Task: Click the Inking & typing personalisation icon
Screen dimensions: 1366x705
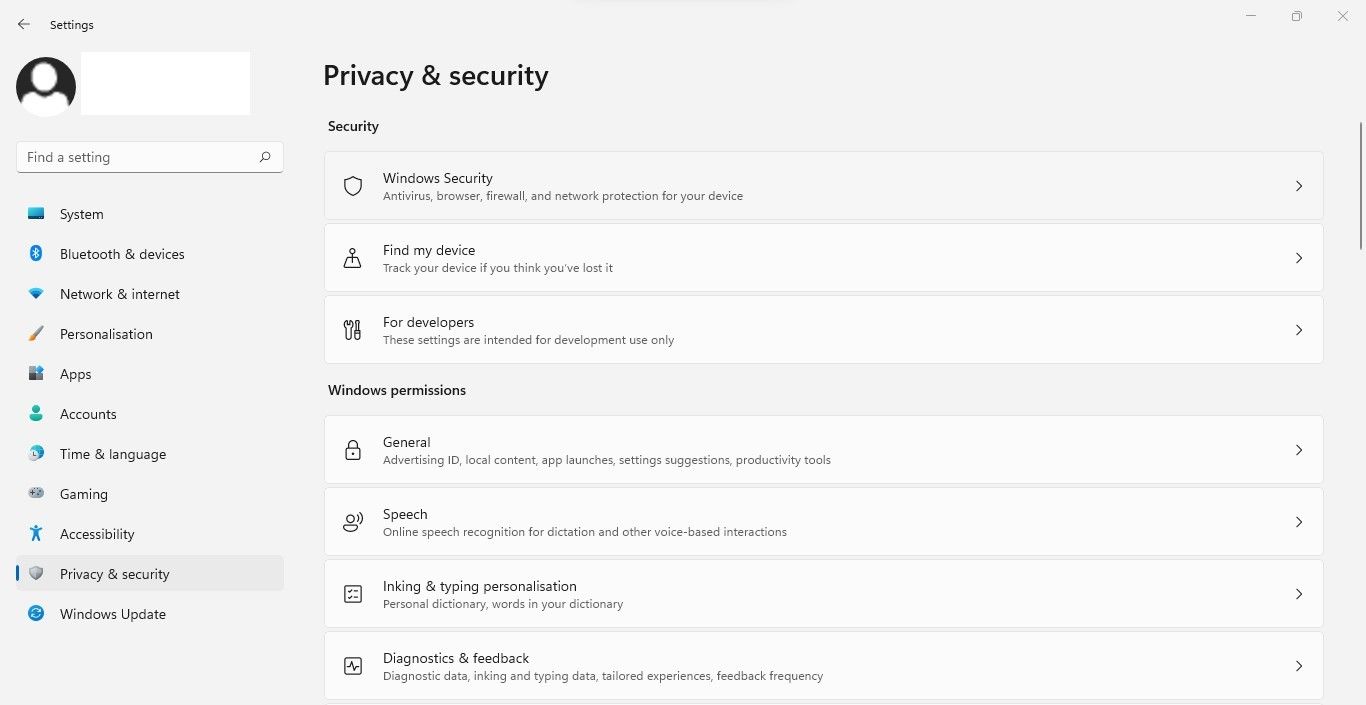Action: [x=352, y=593]
